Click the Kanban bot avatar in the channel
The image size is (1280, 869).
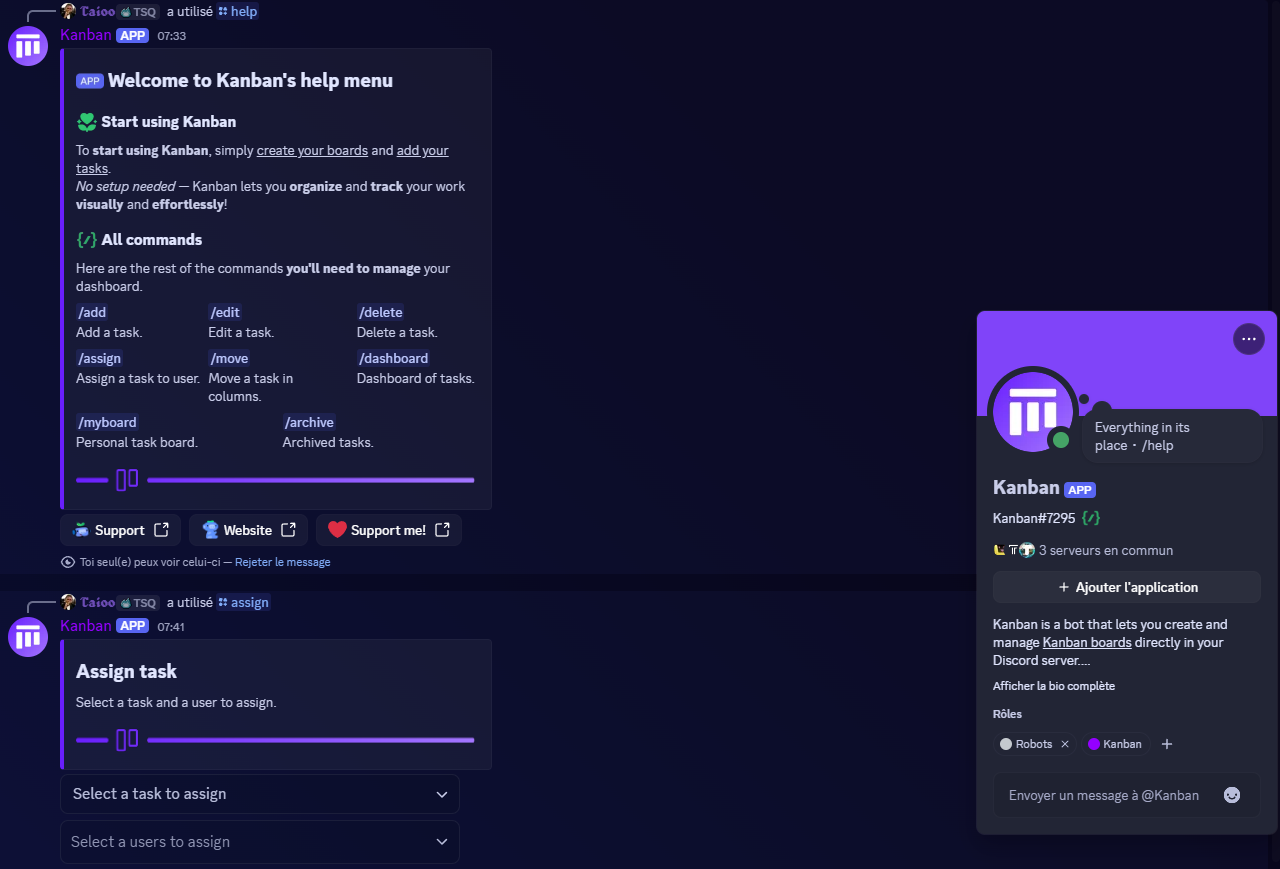[27, 45]
